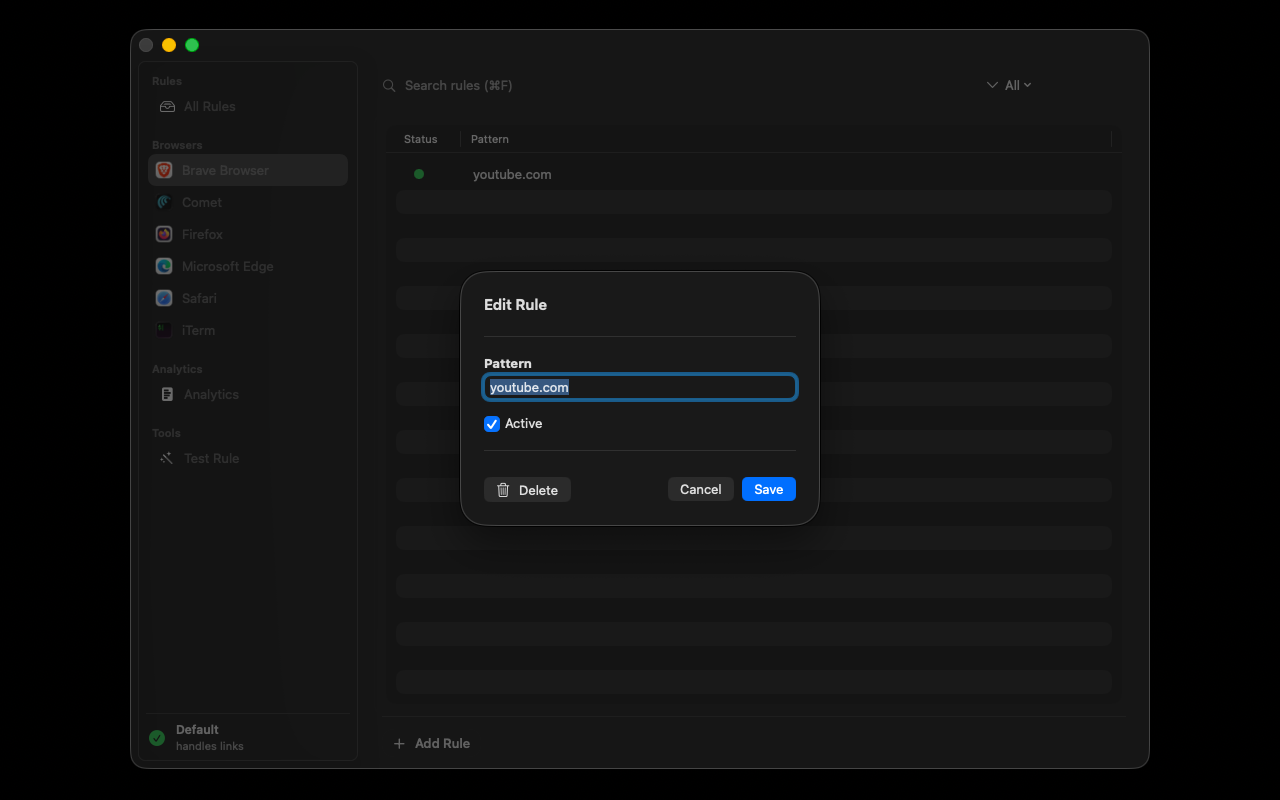Click the Status column header
The width and height of the screenshot is (1280, 800).
(421, 139)
